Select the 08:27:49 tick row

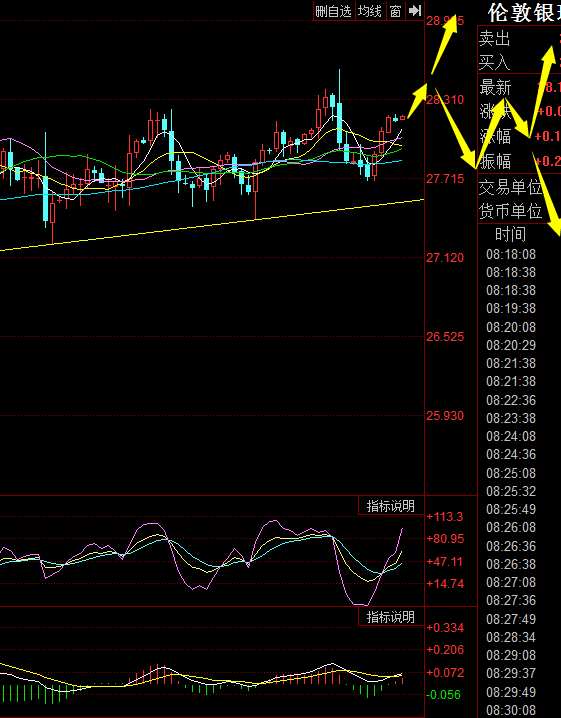(x=511, y=619)
